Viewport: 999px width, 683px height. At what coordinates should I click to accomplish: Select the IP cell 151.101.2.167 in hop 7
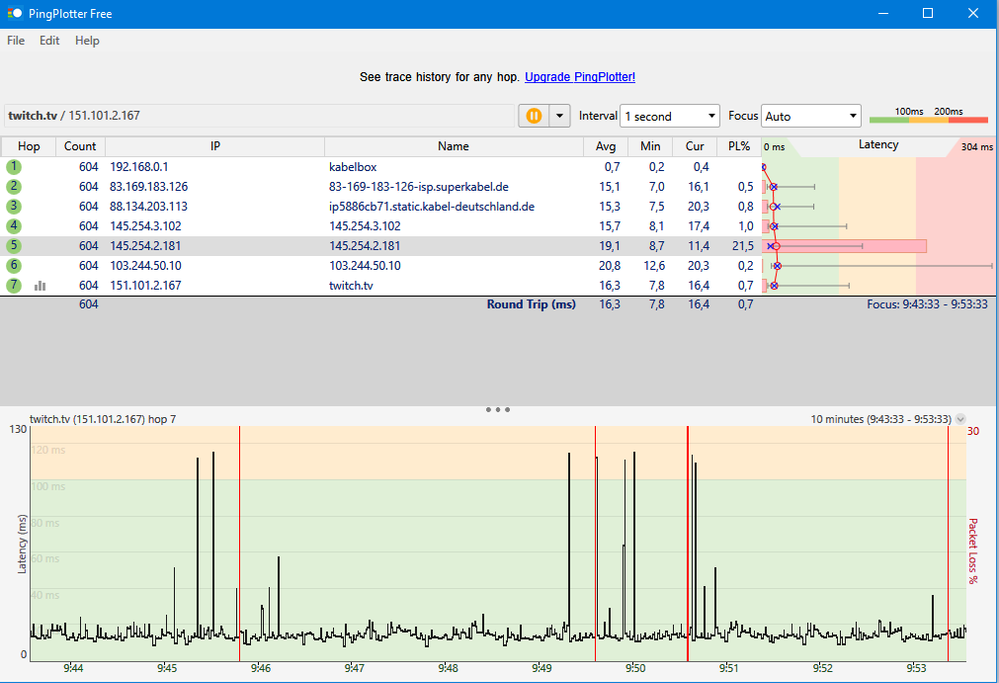pyautogui.click(x=145, y=285)
